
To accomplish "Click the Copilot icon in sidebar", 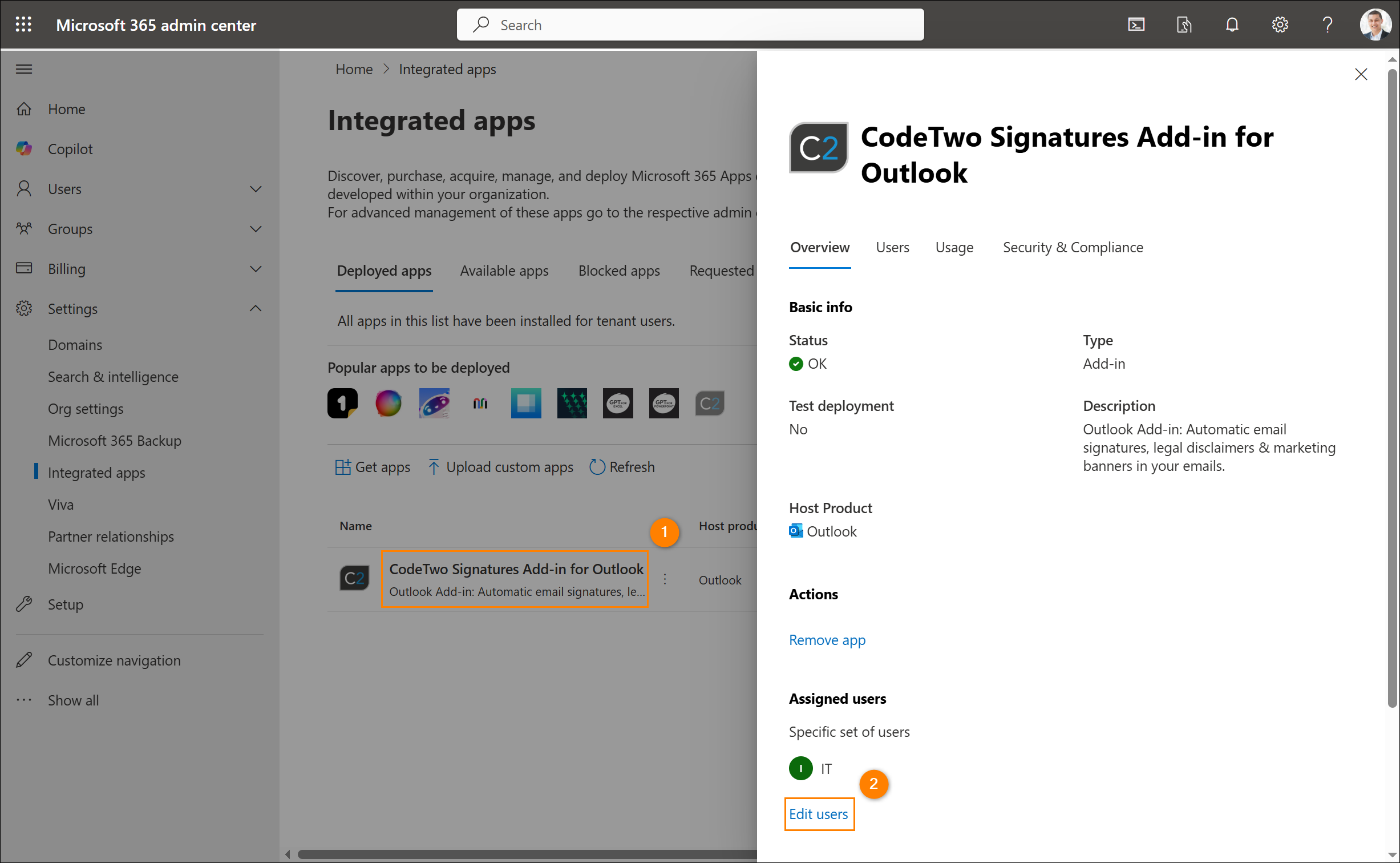I will click(x=24, y=148).
